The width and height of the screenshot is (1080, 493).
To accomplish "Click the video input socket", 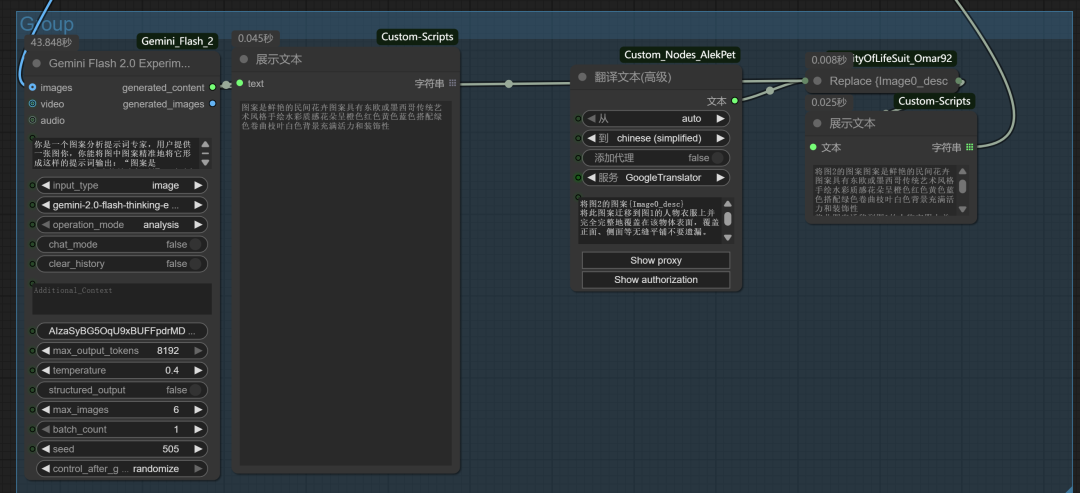I will 33,104.
